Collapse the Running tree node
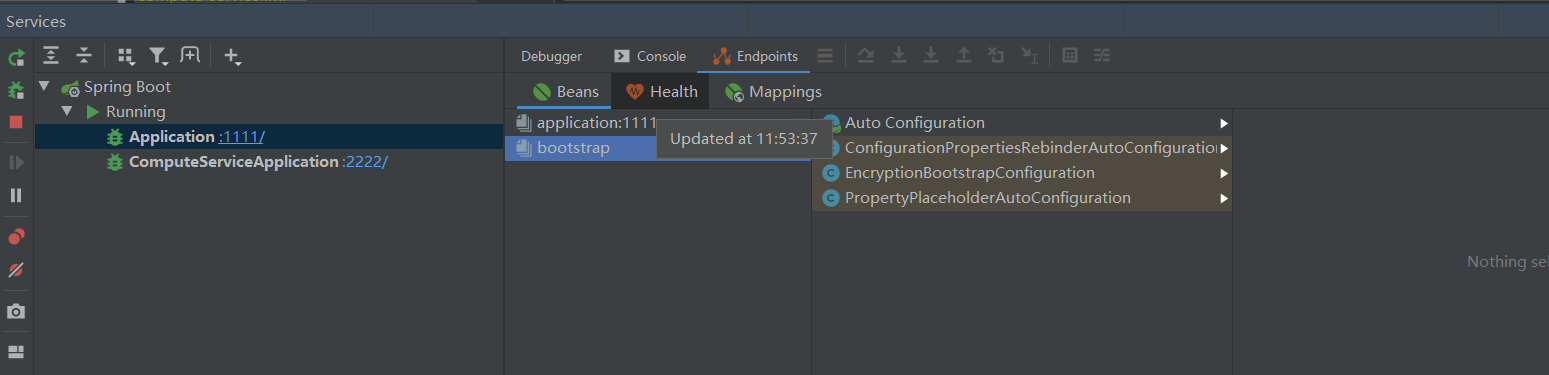 point(68,112)
